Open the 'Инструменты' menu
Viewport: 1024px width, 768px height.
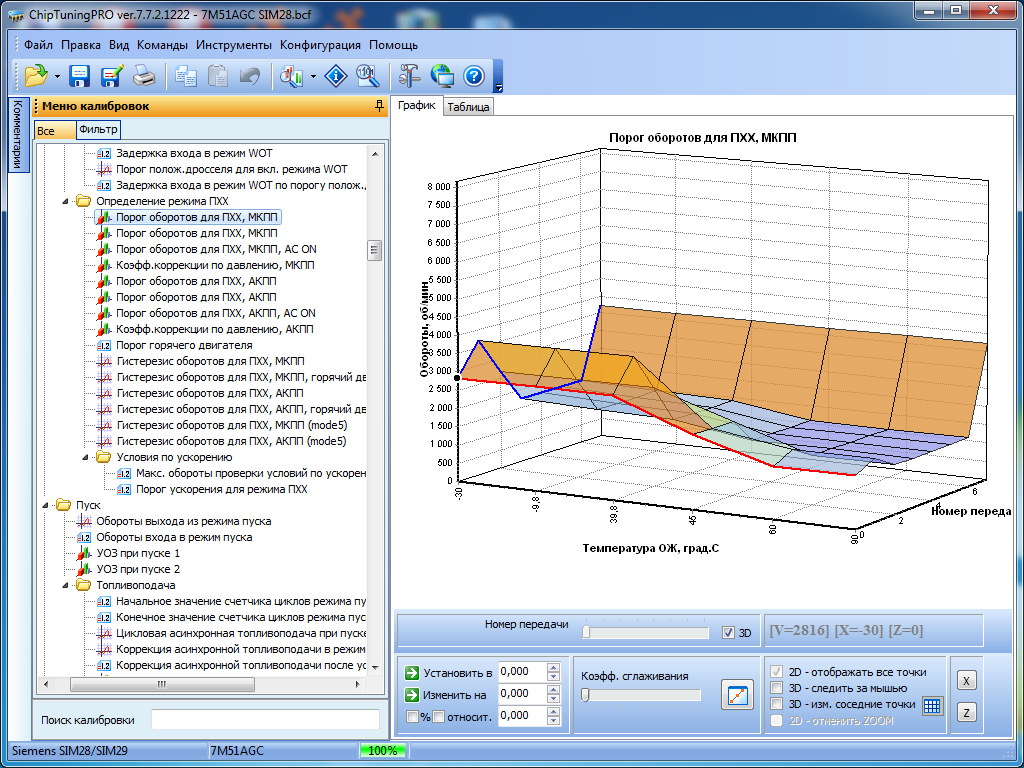(x=234, y=45)
